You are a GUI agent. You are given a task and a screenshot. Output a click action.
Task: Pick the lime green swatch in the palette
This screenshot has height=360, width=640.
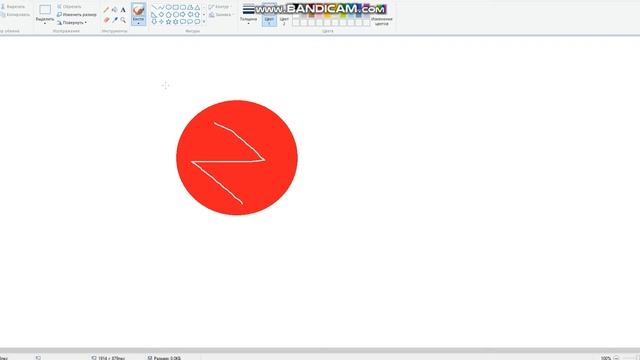pyautogui.click(x=342, y=16)
